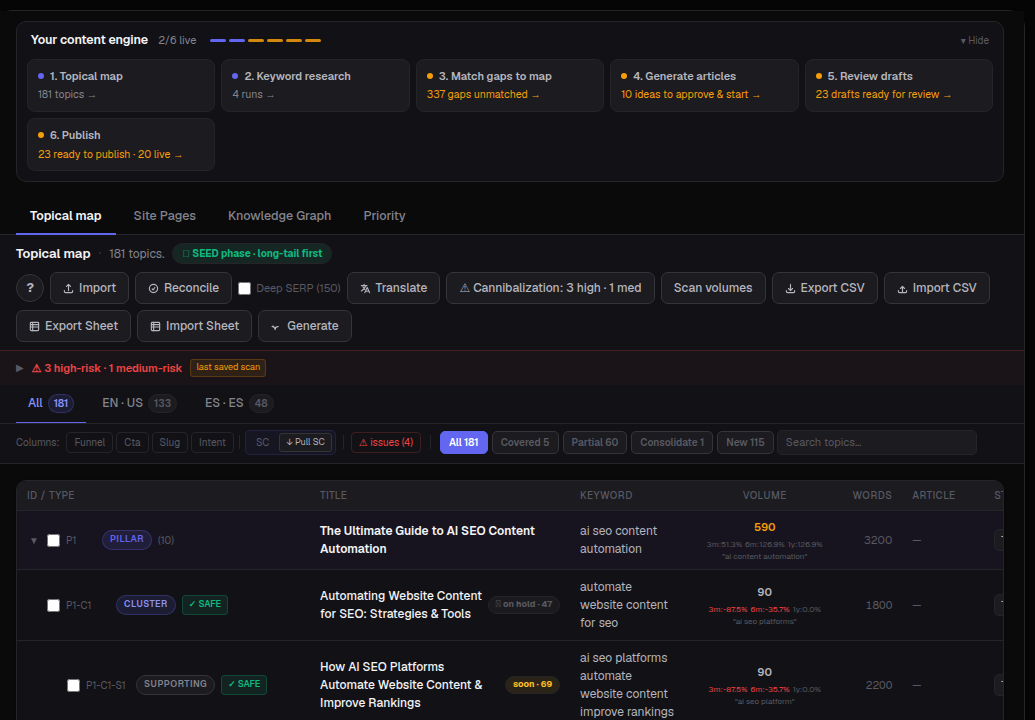Screen dimensions: 1035x720
Task: Toggle the Funnel column
Action: pos(89,442)
